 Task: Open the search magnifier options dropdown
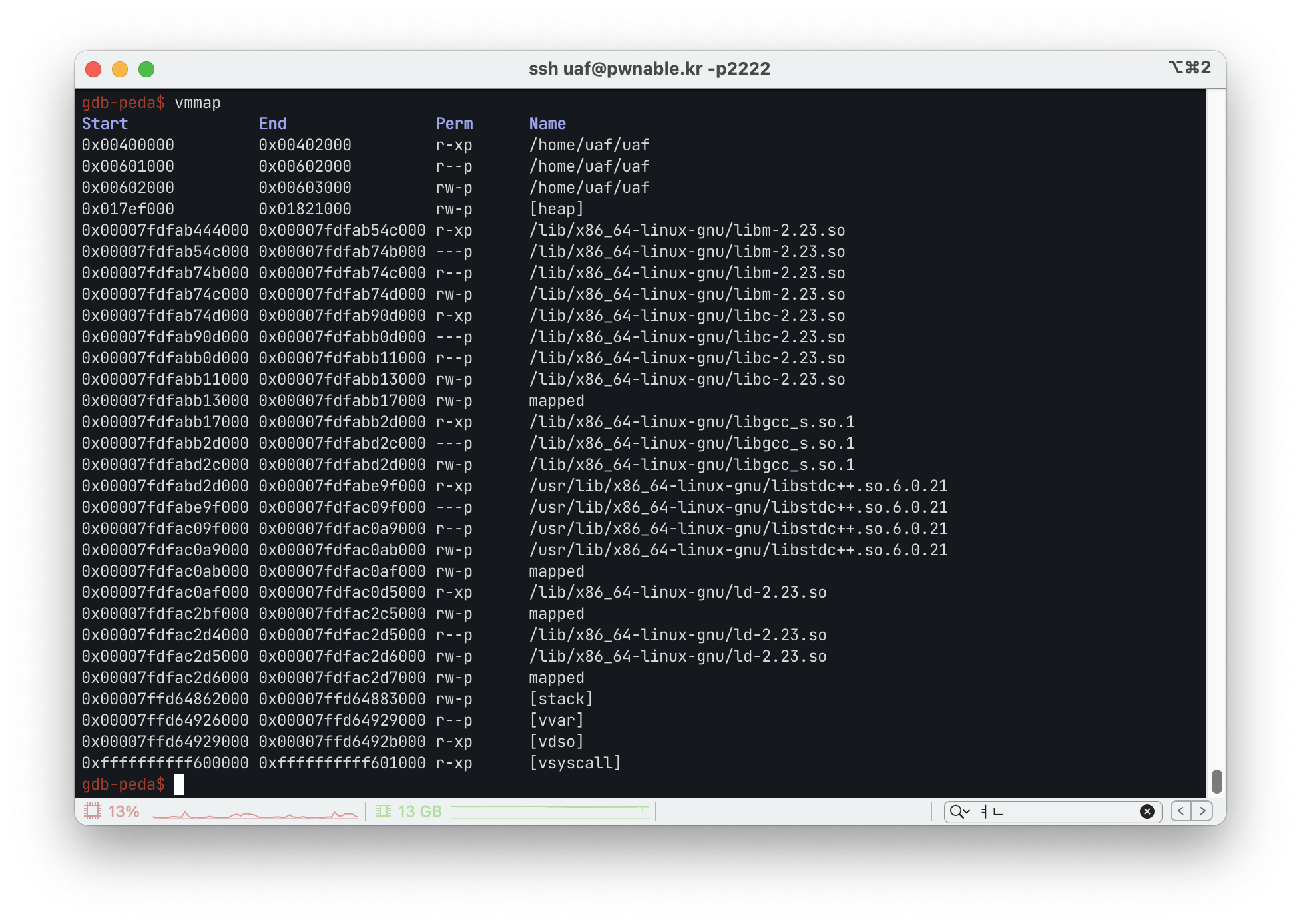(x=959, y=811)
